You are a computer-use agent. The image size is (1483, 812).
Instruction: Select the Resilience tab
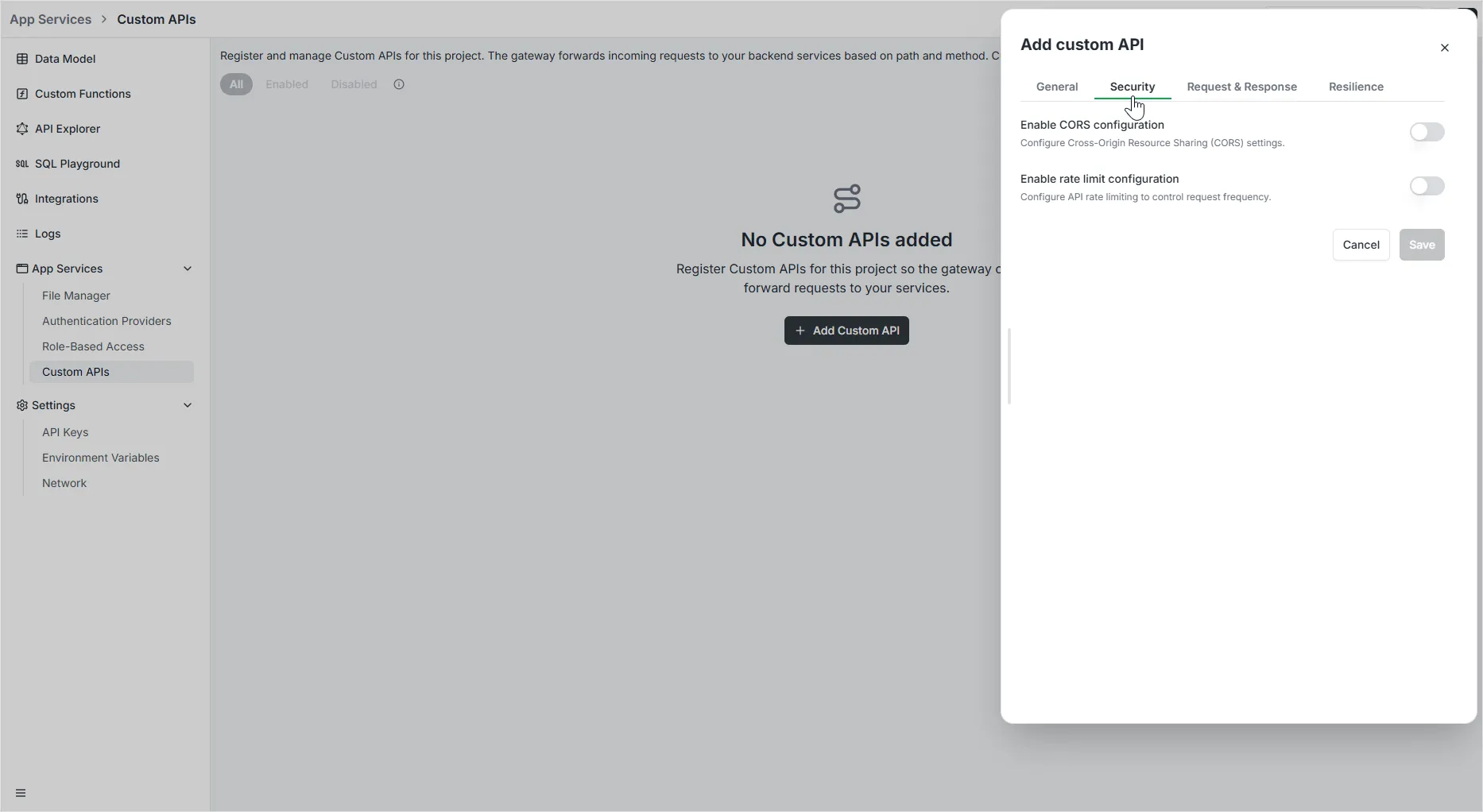coord(1356,87)
